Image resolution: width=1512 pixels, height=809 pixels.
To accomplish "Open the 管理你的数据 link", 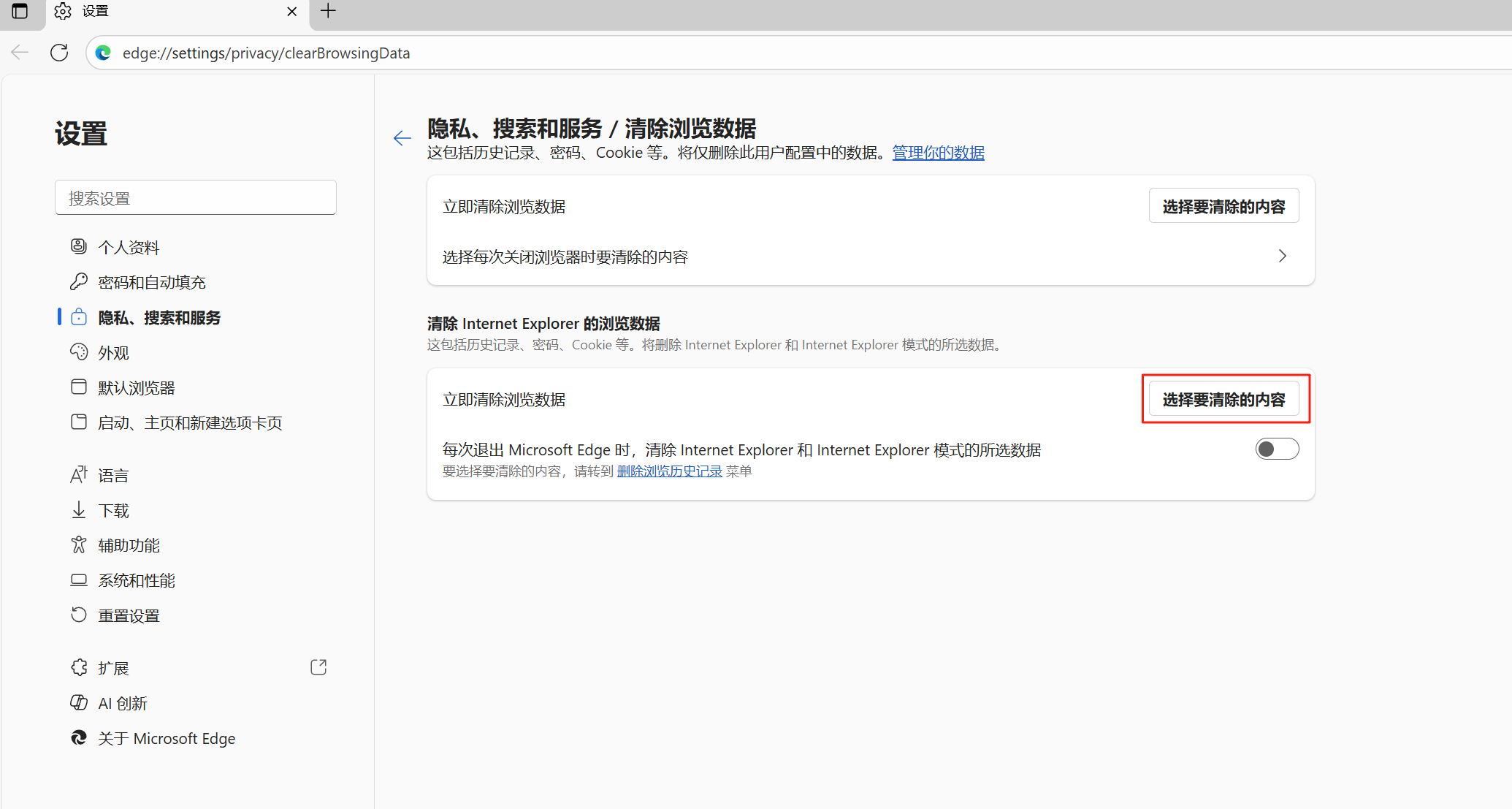I will pos(938,153).
